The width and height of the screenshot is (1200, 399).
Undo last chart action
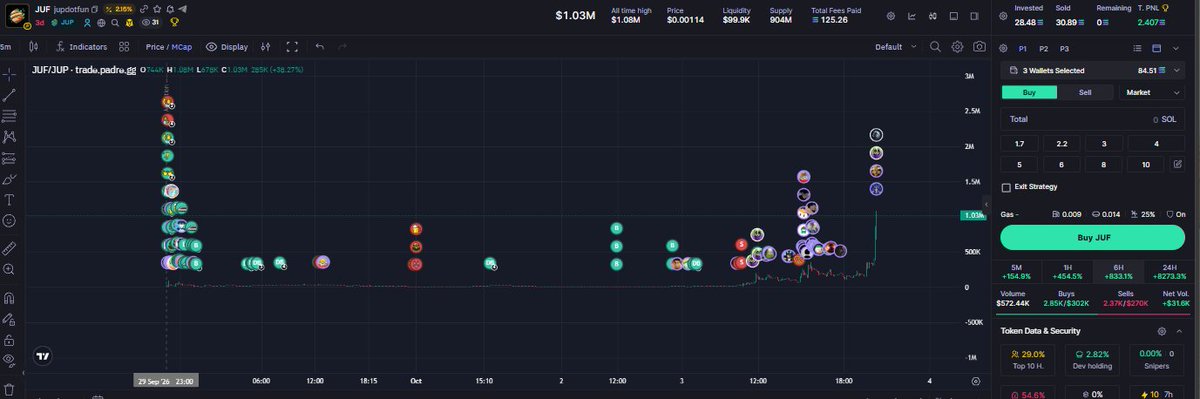click(320, 46)
